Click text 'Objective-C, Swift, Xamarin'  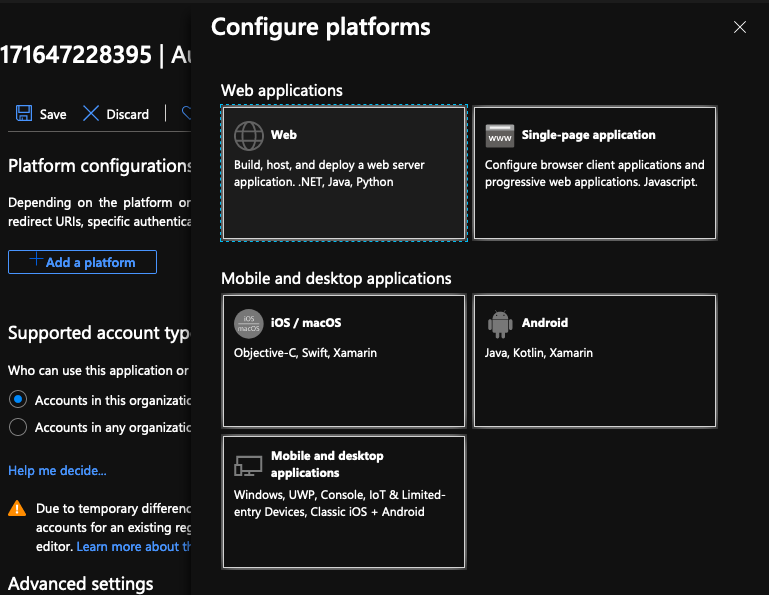click(305, 353)
